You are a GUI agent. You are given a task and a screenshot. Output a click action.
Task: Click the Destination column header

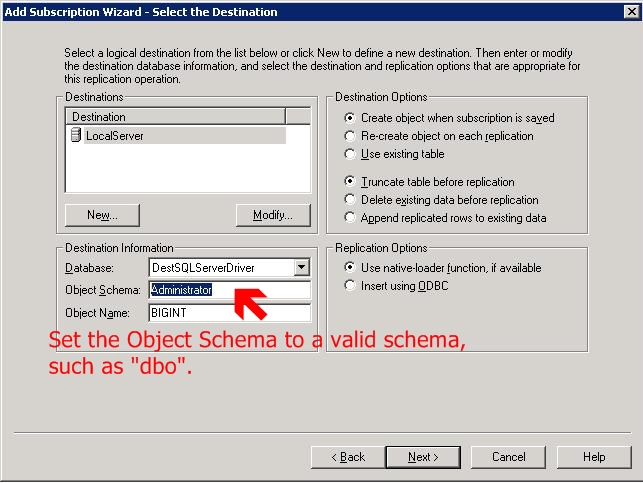pyautogui.click(x=175, y=117)
